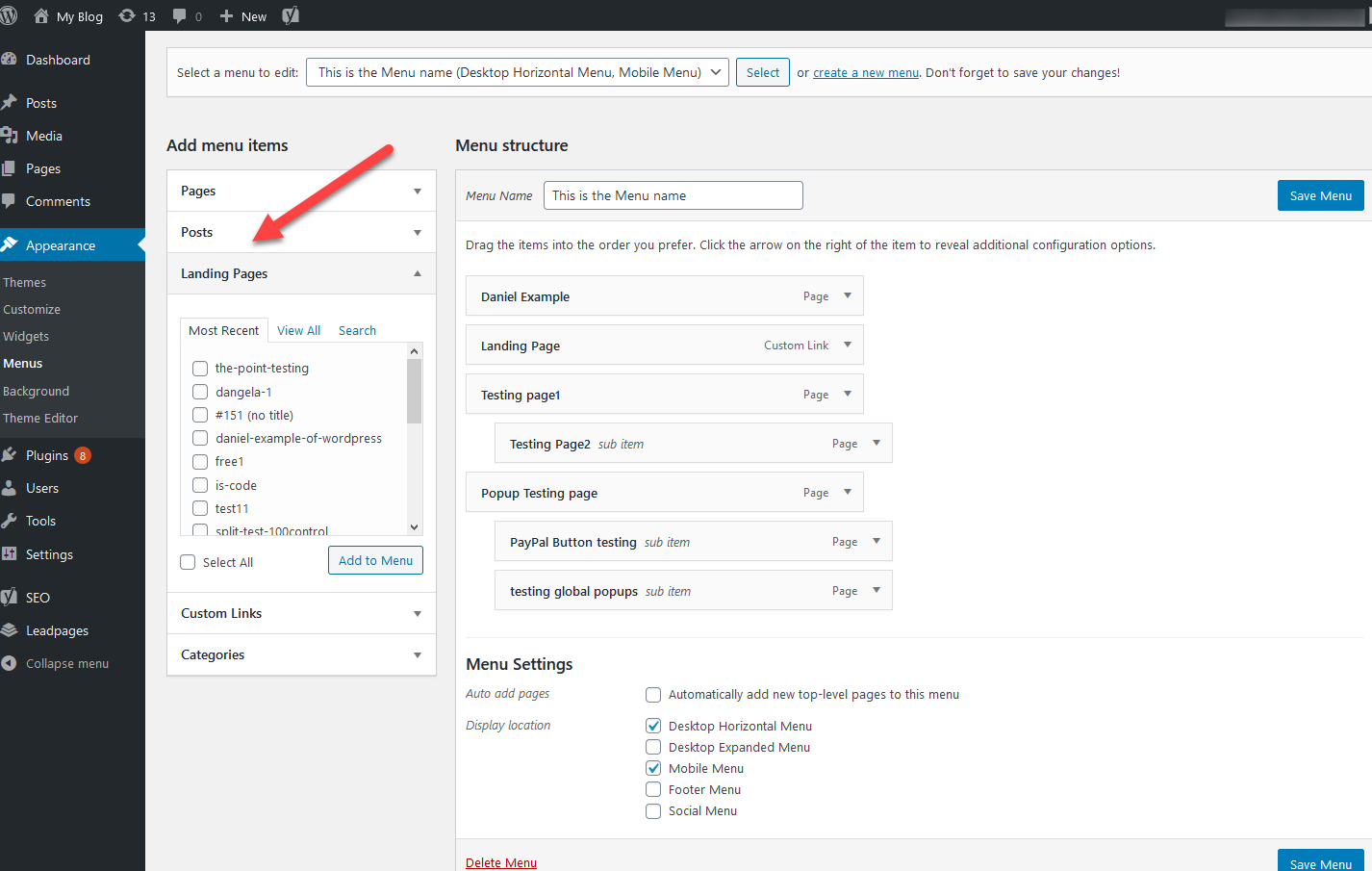
Task: Expand Landing Page custom link options
Action: point(848,345)
